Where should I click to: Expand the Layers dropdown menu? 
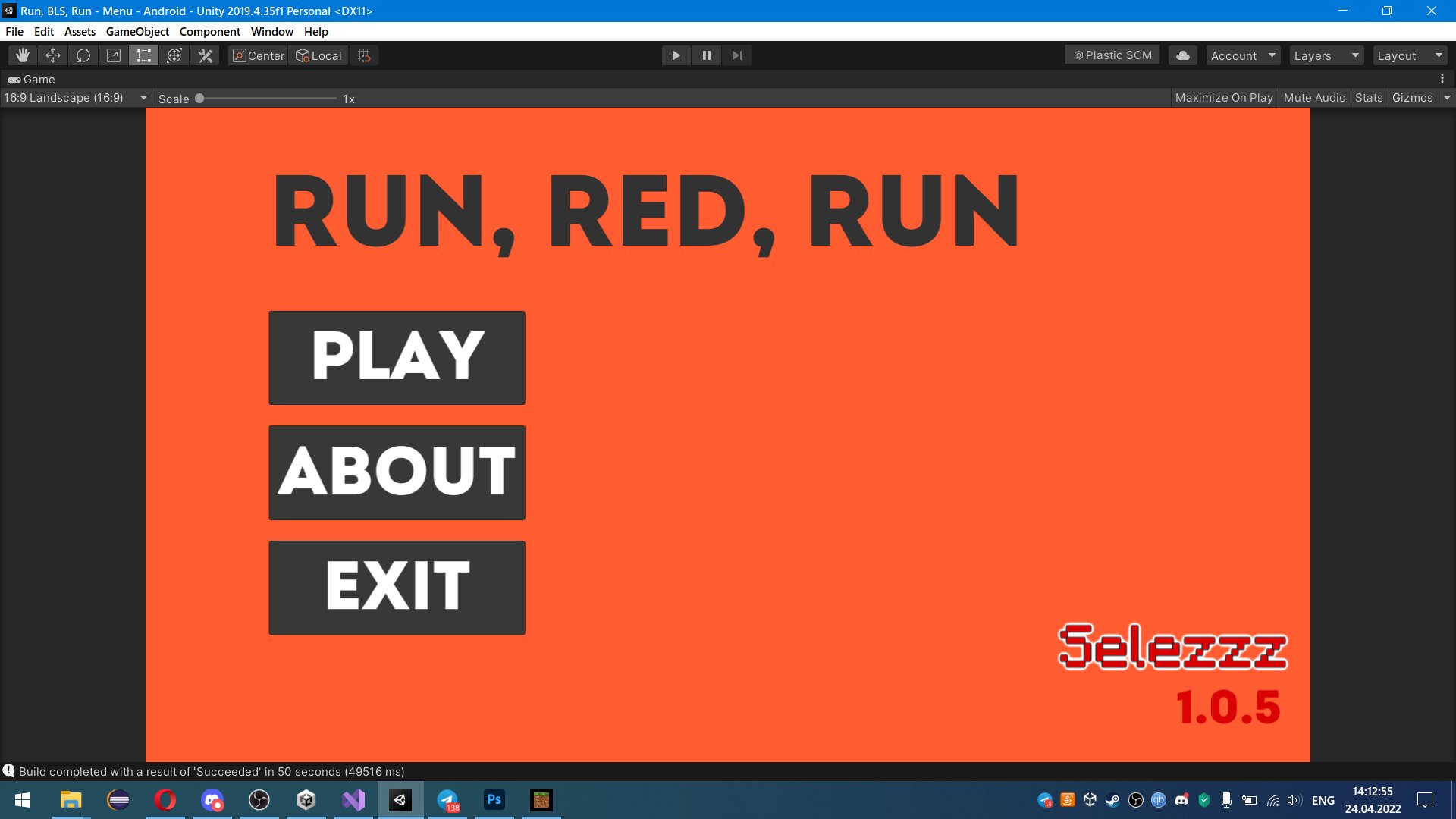point(1326,55)
